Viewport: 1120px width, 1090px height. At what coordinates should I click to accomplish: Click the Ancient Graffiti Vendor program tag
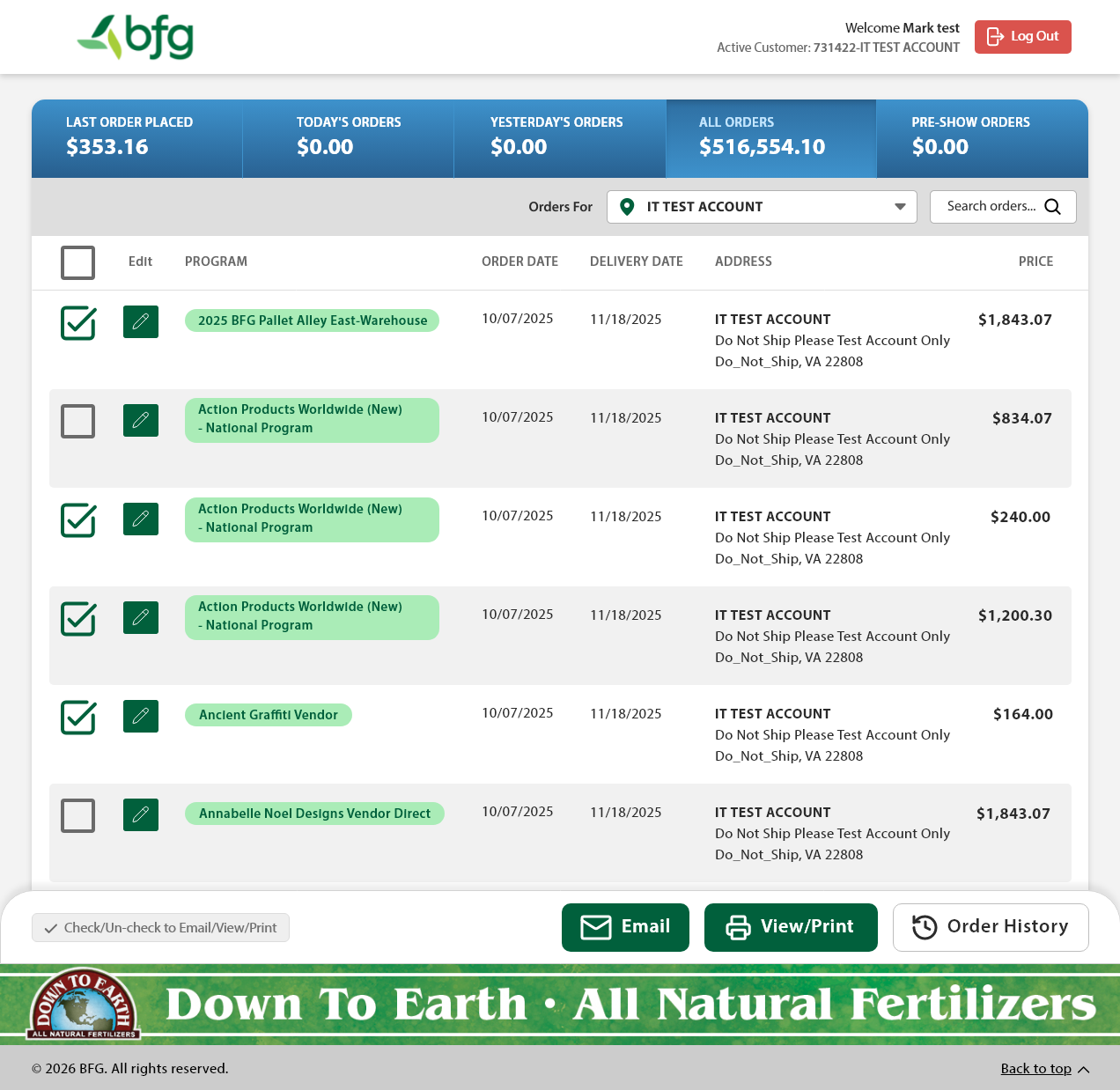[x=269, y=715]
